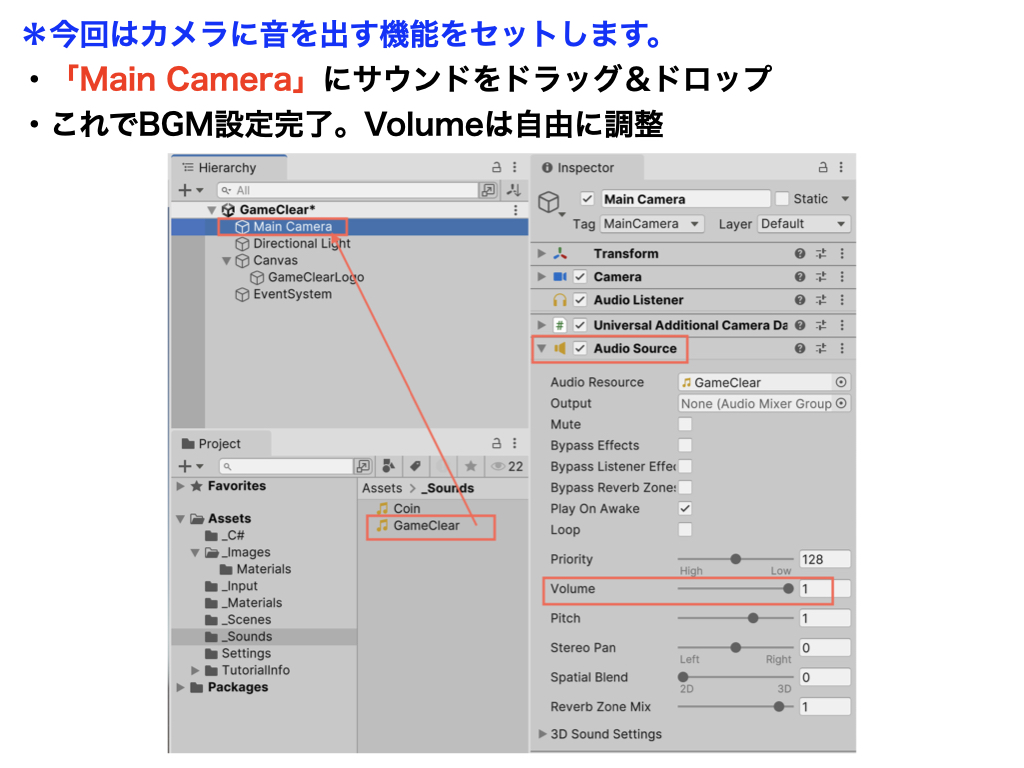Viewport: 1024px width, 768px height.
Task: Click the Hierarchy panel lock icon
Action: click(x=497, y=168)
